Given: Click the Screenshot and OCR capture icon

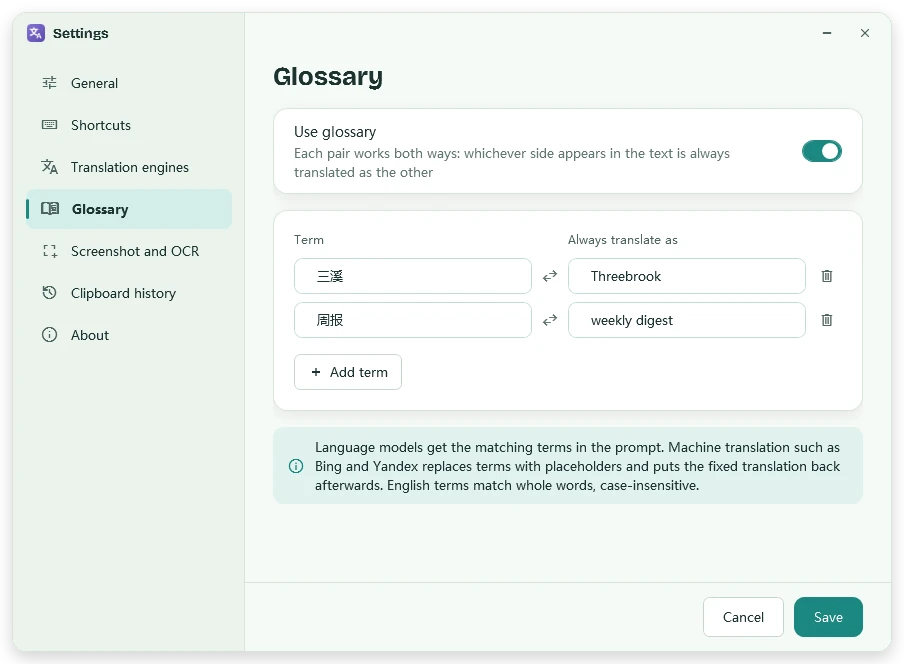Looking at the screenshot, I should pyautogui.click(x=50, y=251).
